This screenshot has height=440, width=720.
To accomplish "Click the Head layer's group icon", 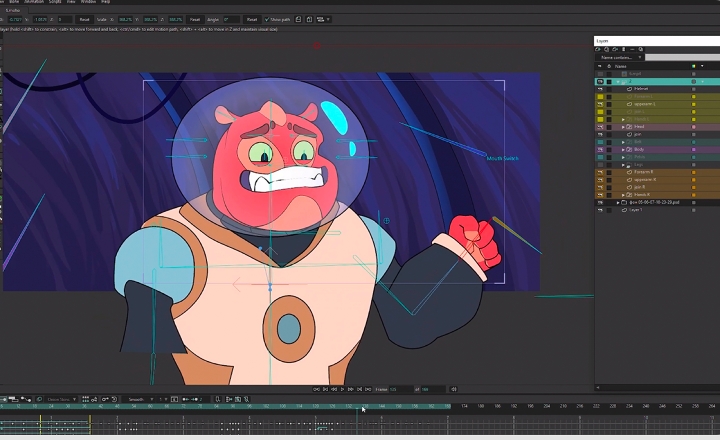I will click(x=630, y=127).
